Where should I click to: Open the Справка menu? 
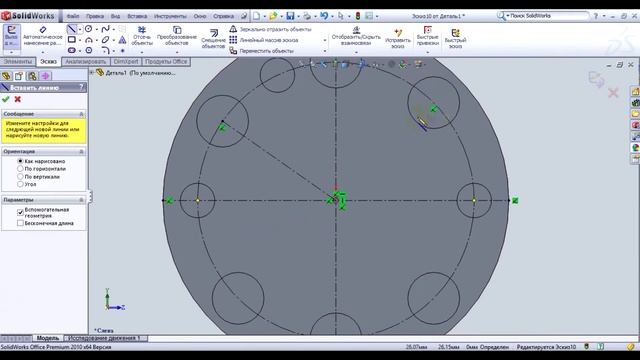(x=224, y=16)
